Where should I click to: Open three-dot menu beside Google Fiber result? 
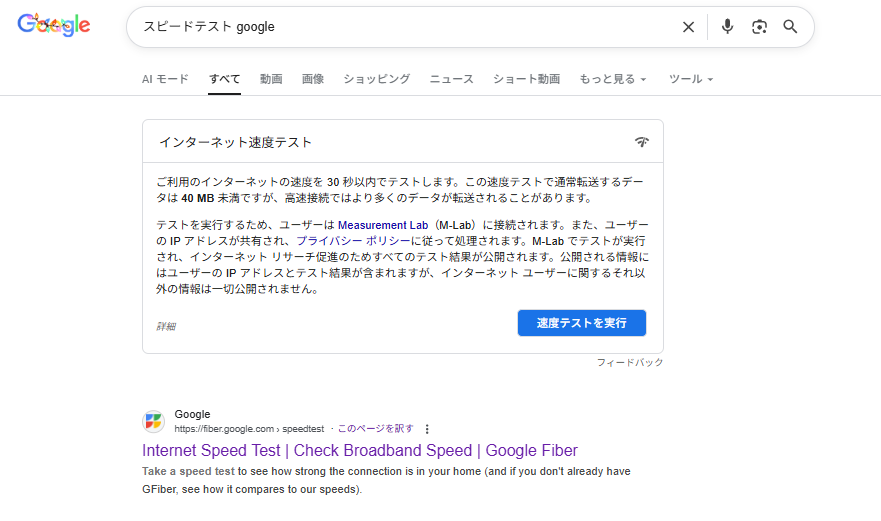click(x=428, y=429)
